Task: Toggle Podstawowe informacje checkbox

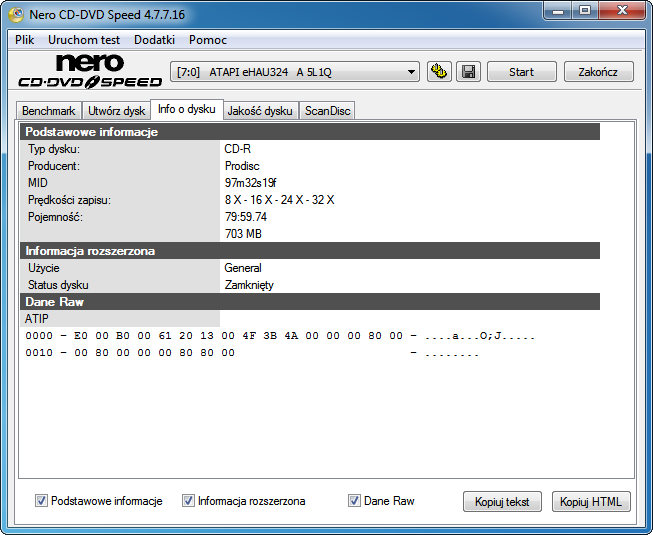Action: [x=41, y=500]
